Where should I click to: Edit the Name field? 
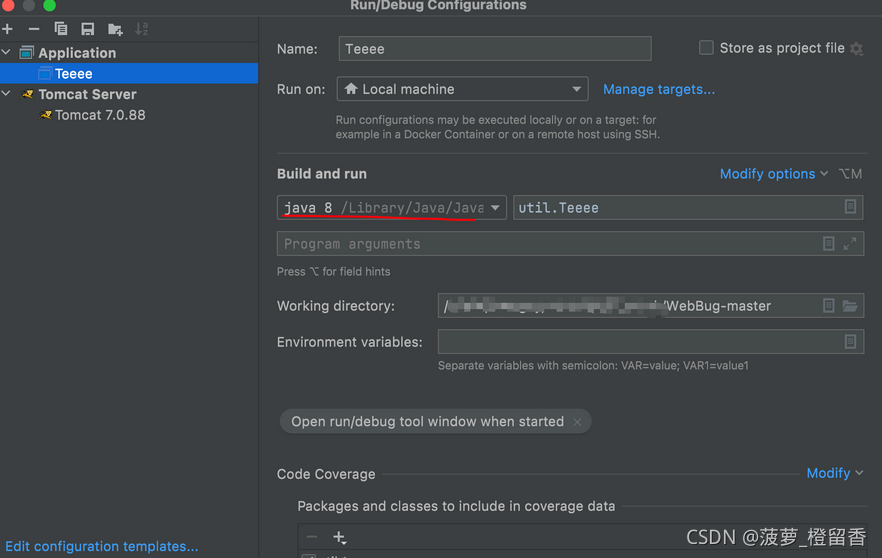coord(495,49)
